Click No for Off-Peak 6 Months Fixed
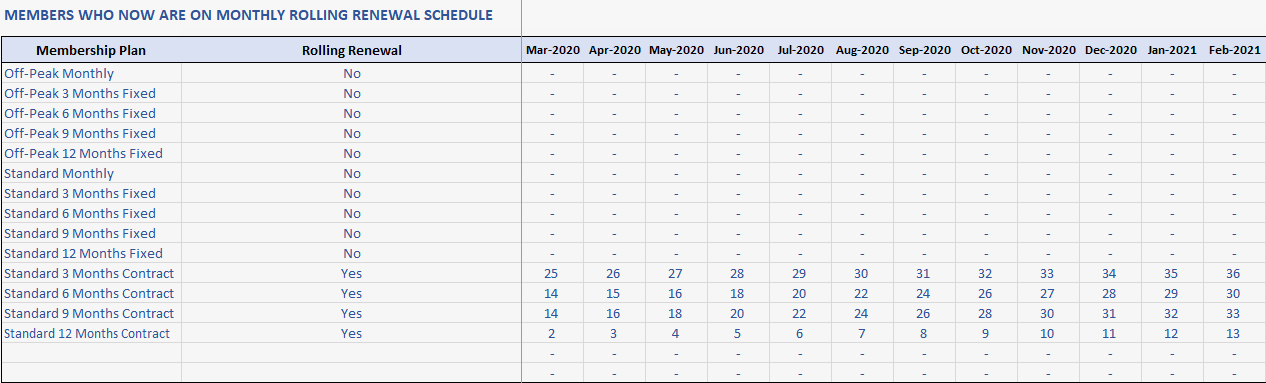This screenshot has width=1266, height=383. pos(351,113)
